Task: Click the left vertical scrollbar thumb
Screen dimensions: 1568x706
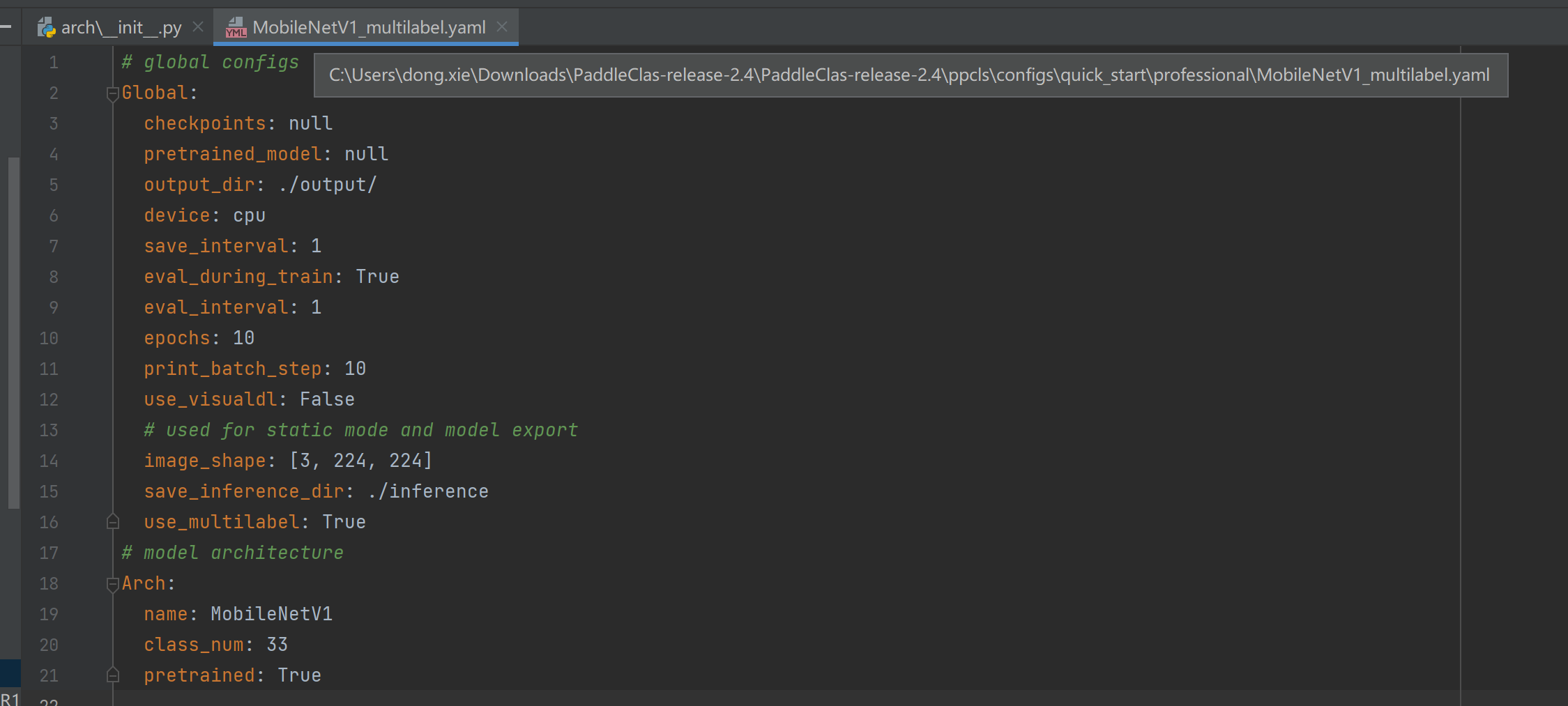Action: 13,333
